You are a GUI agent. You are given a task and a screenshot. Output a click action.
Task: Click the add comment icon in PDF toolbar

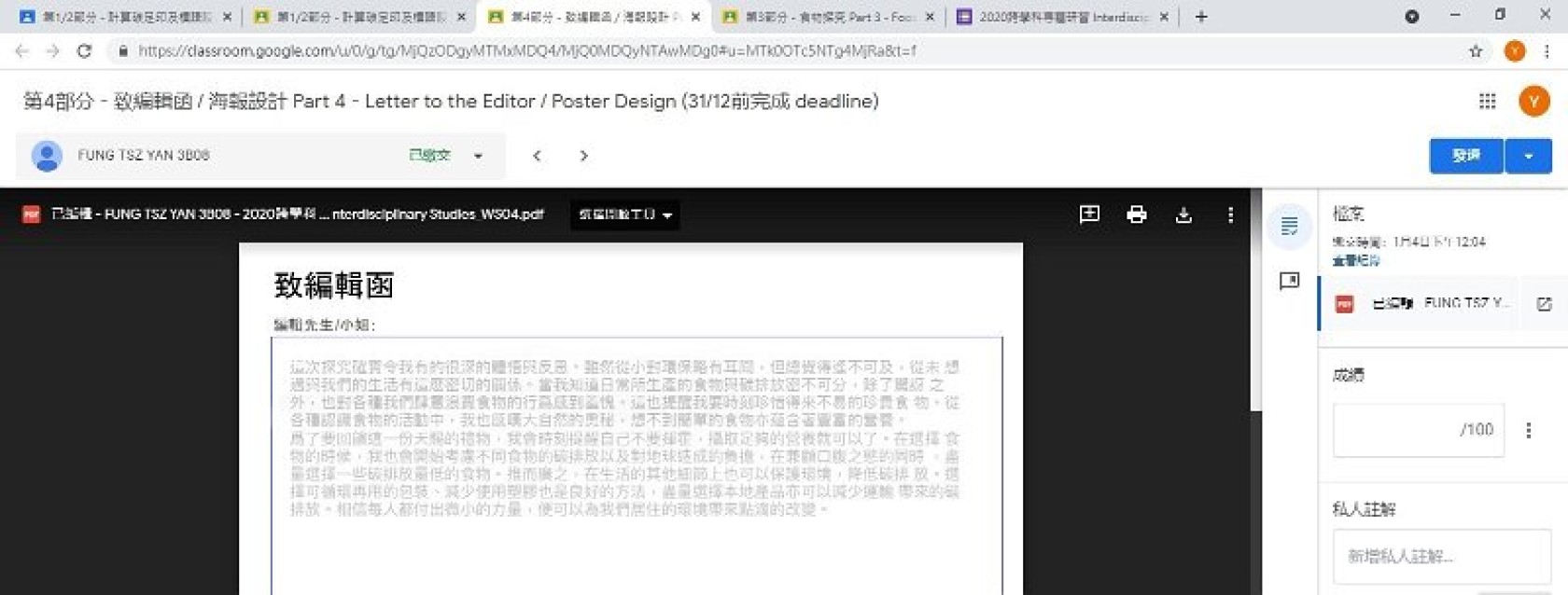[1089, 214]
